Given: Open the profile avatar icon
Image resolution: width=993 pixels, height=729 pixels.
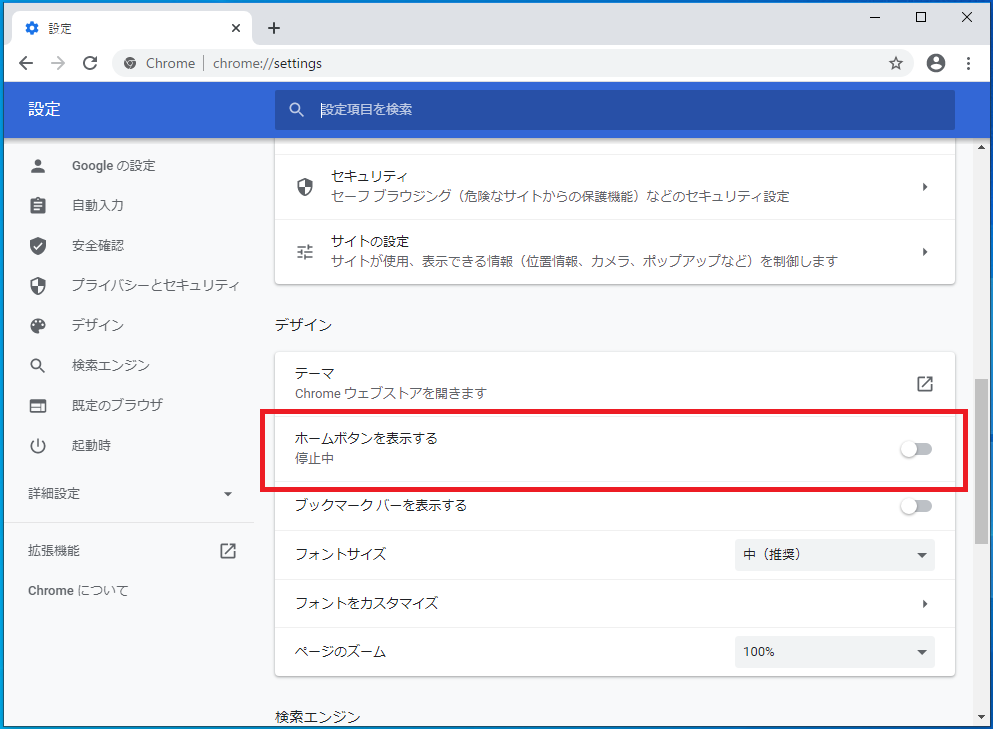Looking at the screenshot, I should (935, 63).
